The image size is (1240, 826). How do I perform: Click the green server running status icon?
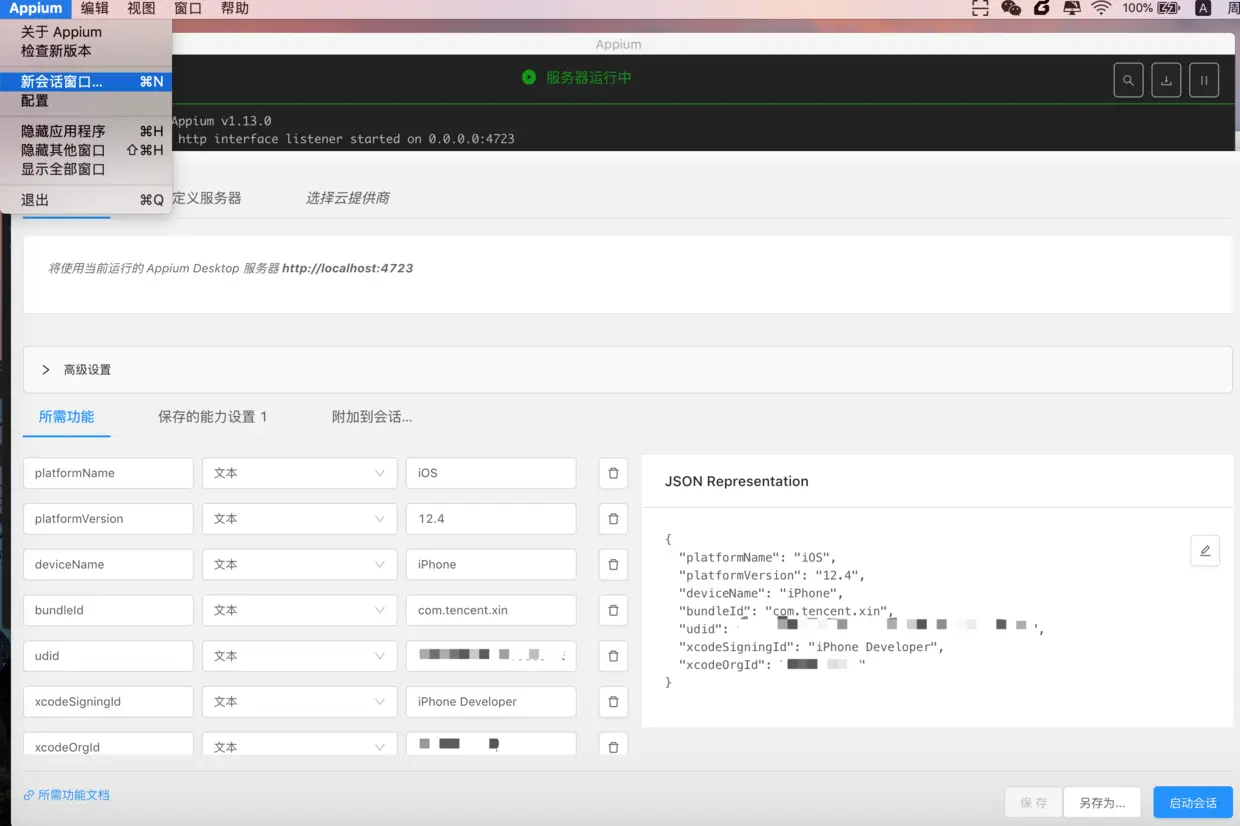click(x=529, y=78)
